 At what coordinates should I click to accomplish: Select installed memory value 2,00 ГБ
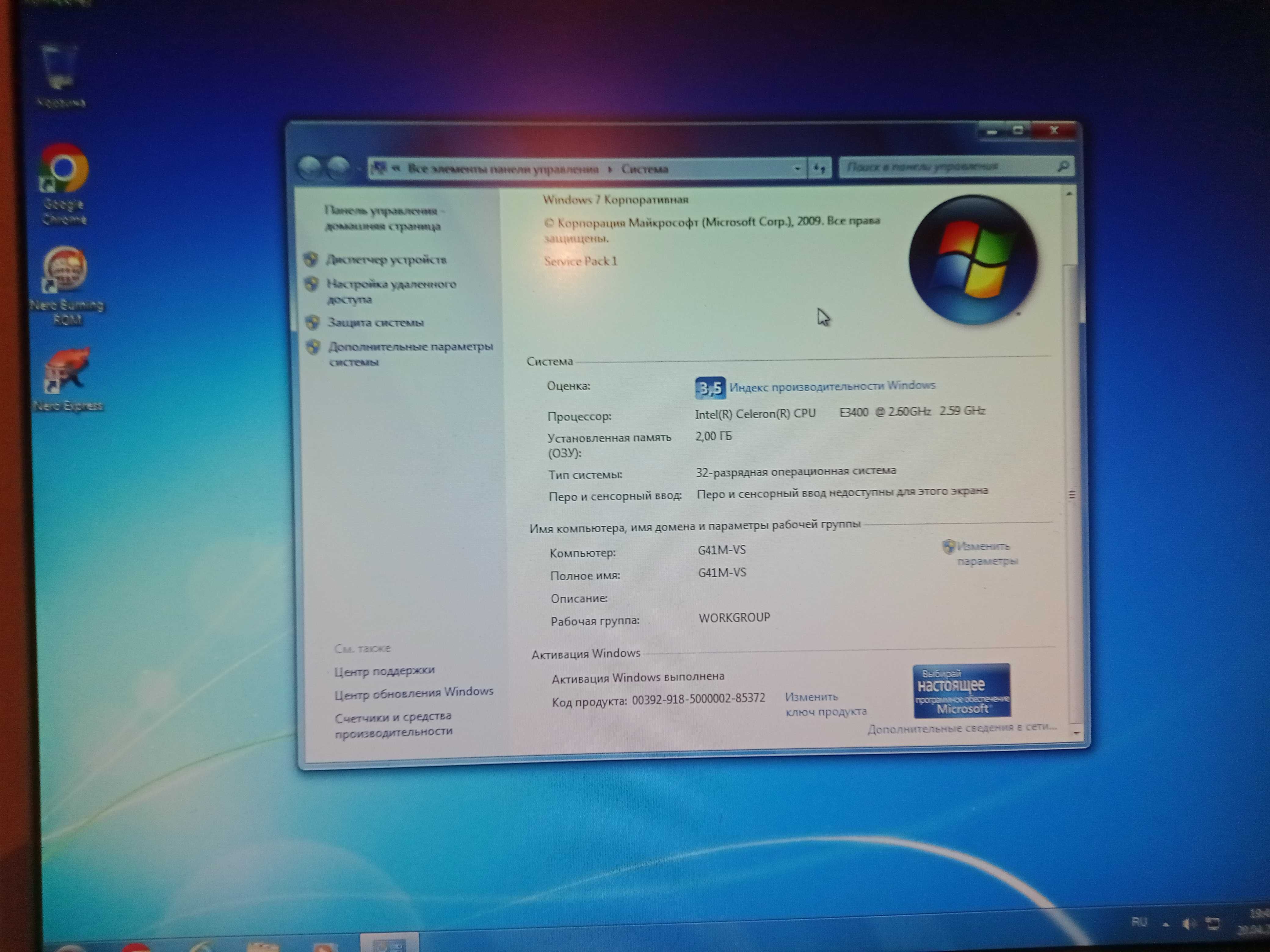pyautogui.click(x=714, y=436)
